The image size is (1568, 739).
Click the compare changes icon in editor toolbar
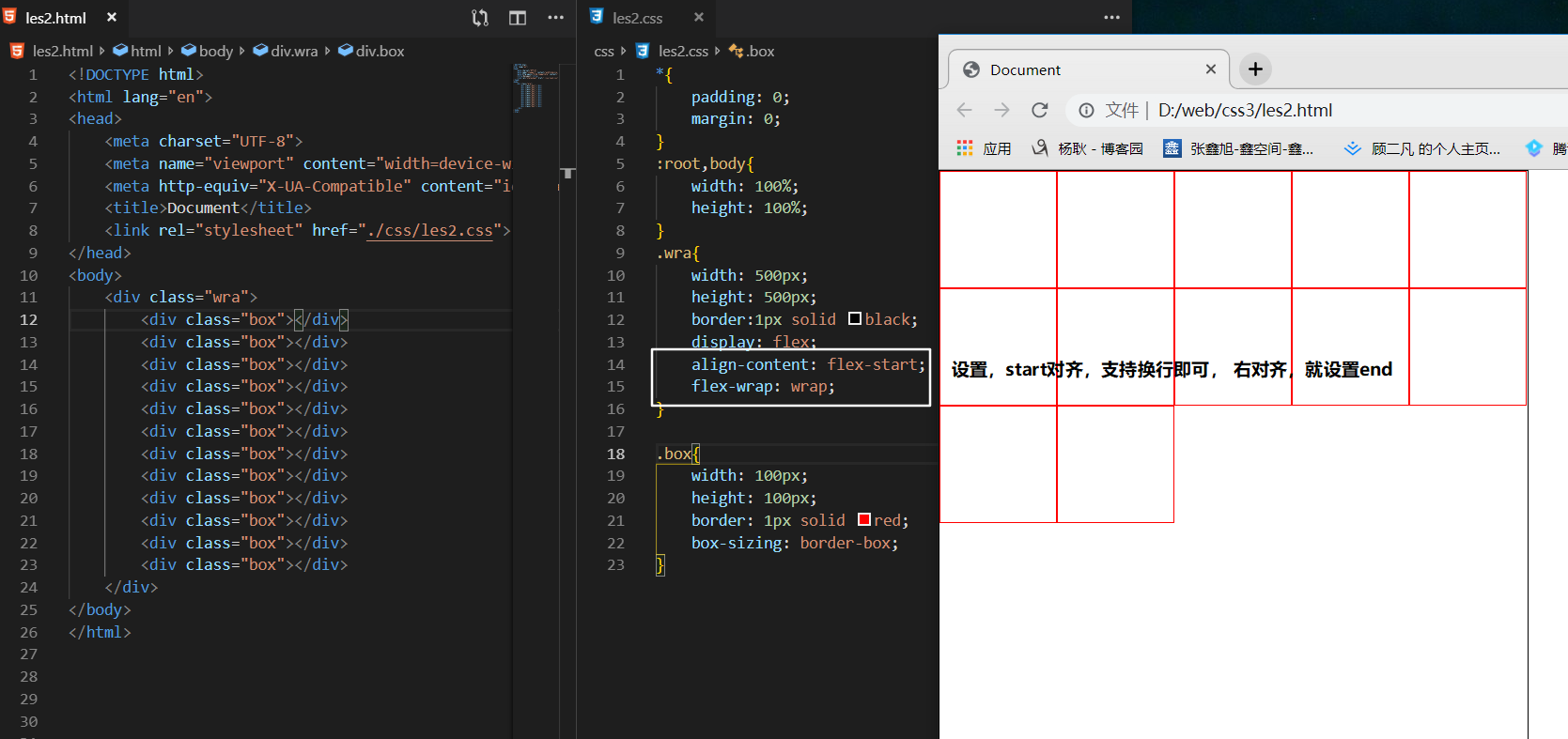coord(480,18)
